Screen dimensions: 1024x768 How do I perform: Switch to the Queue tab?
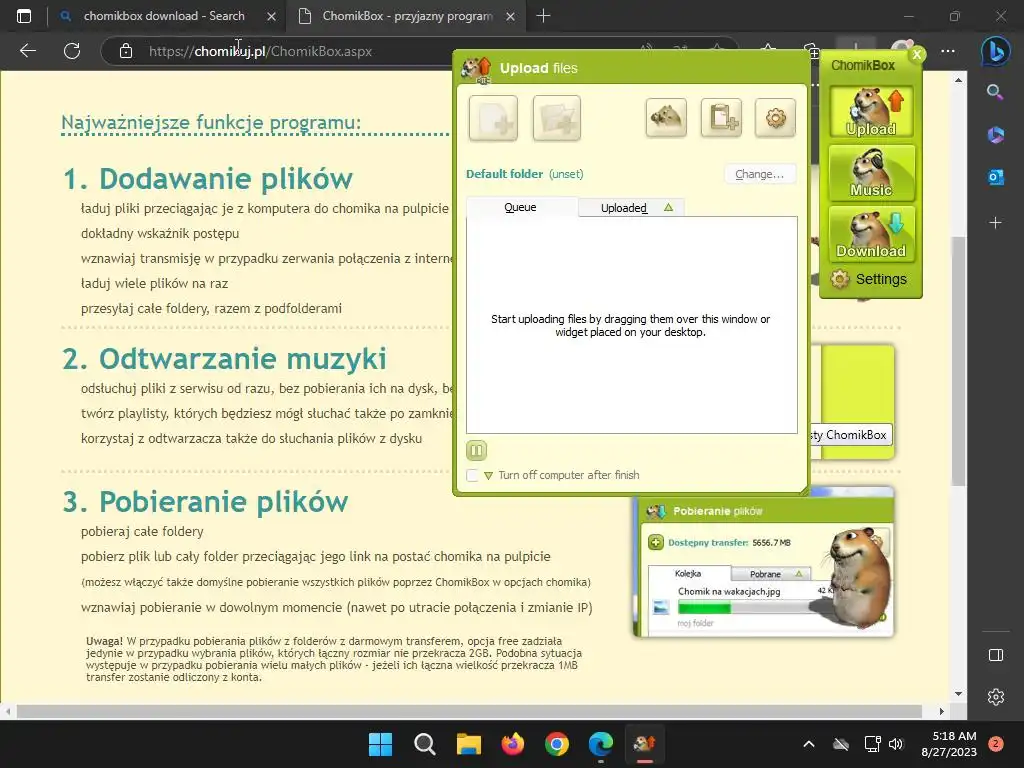pos(520,207)
